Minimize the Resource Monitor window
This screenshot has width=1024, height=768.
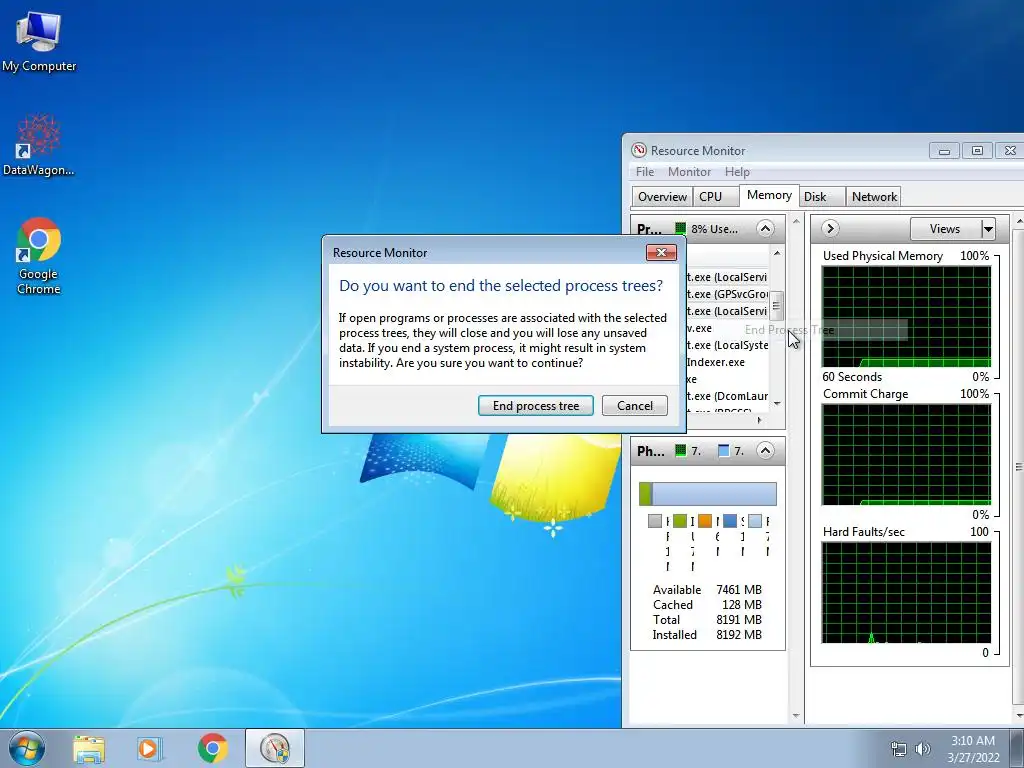click(x=944, y=151)
